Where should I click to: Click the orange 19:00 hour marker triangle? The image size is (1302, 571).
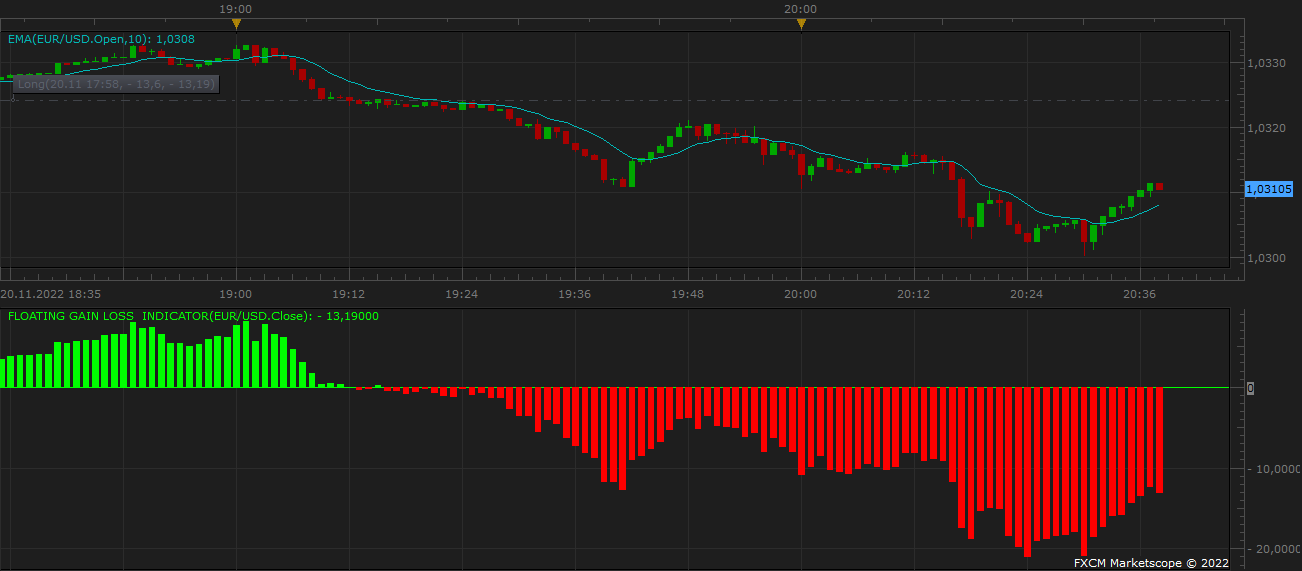tap(236, 23)
